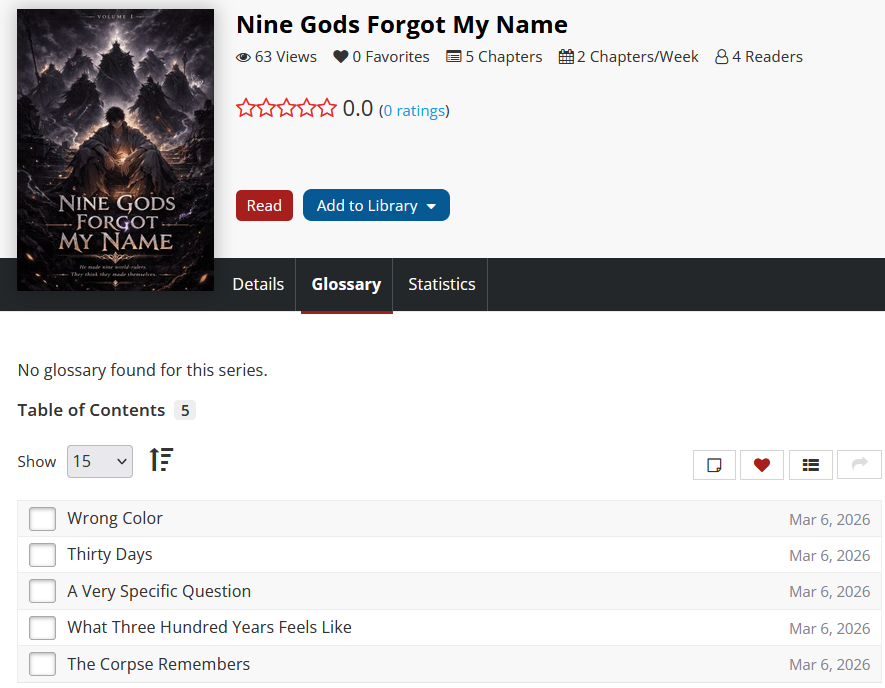Tick the Thirty Days chapter checkbox
Viewport: 885px width, 688px height.
coord(42,555)
